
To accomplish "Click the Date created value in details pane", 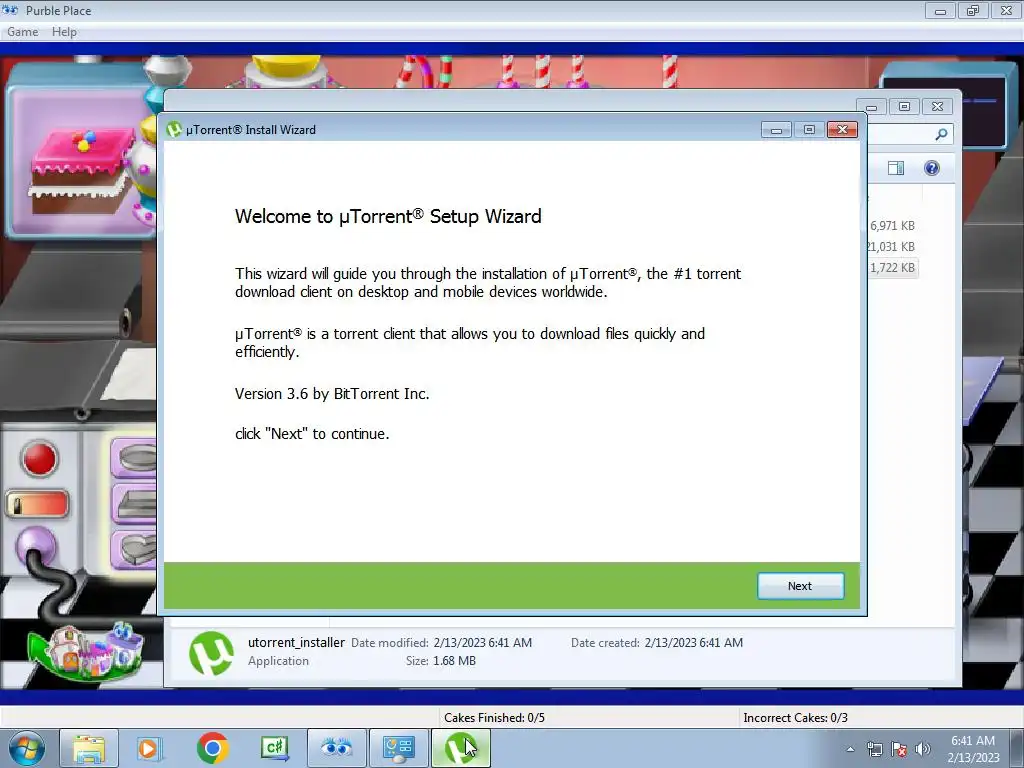I will [694, 643].
